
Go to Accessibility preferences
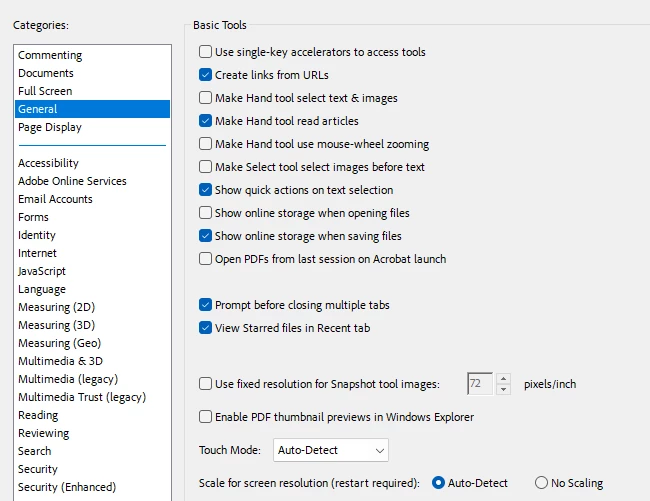coord(48,163)
